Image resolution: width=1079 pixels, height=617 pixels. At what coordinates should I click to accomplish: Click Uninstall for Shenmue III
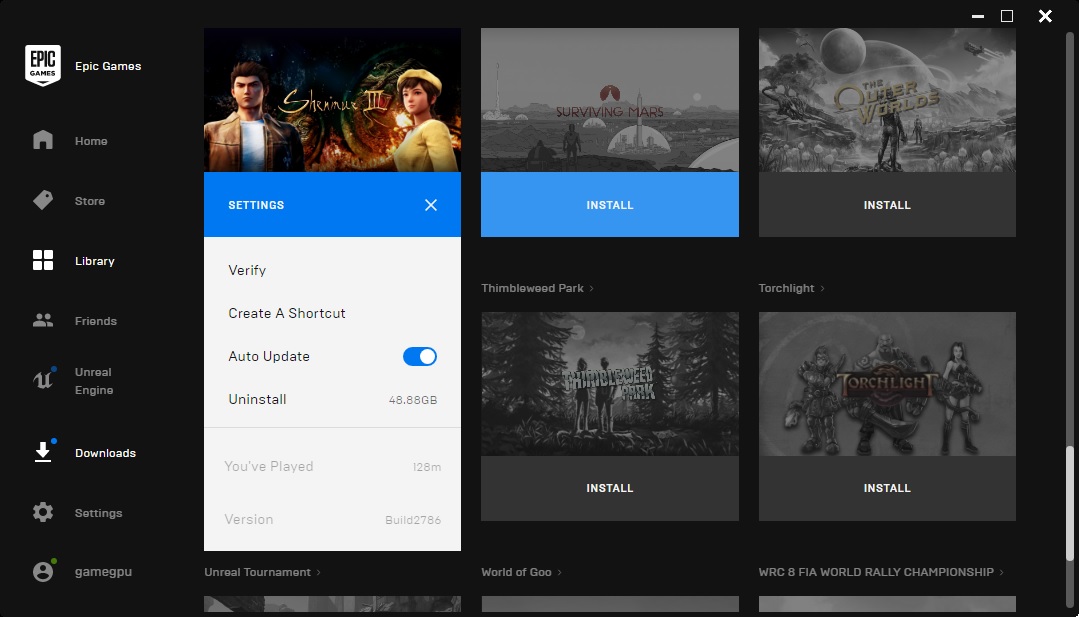tap(257, 399)
